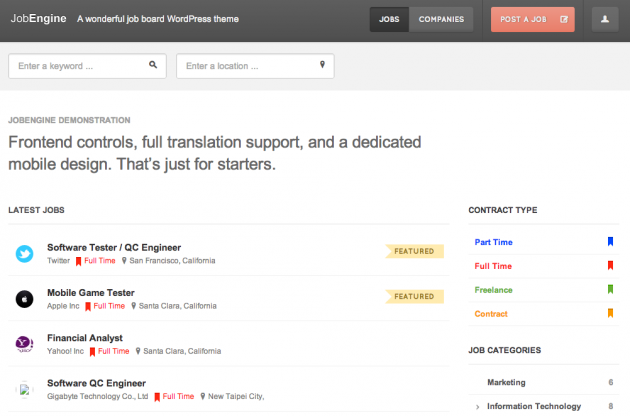Click Full Time tag on Apple job
Screen dimensions: 630x416
tap(105, 306)
